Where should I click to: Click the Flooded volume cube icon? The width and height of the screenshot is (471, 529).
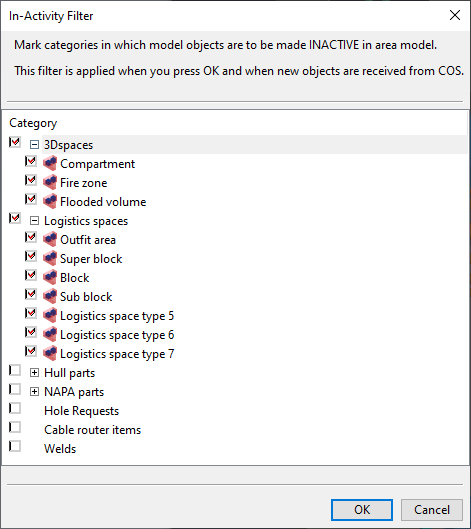pyautogui.click(x=50, y=201)
